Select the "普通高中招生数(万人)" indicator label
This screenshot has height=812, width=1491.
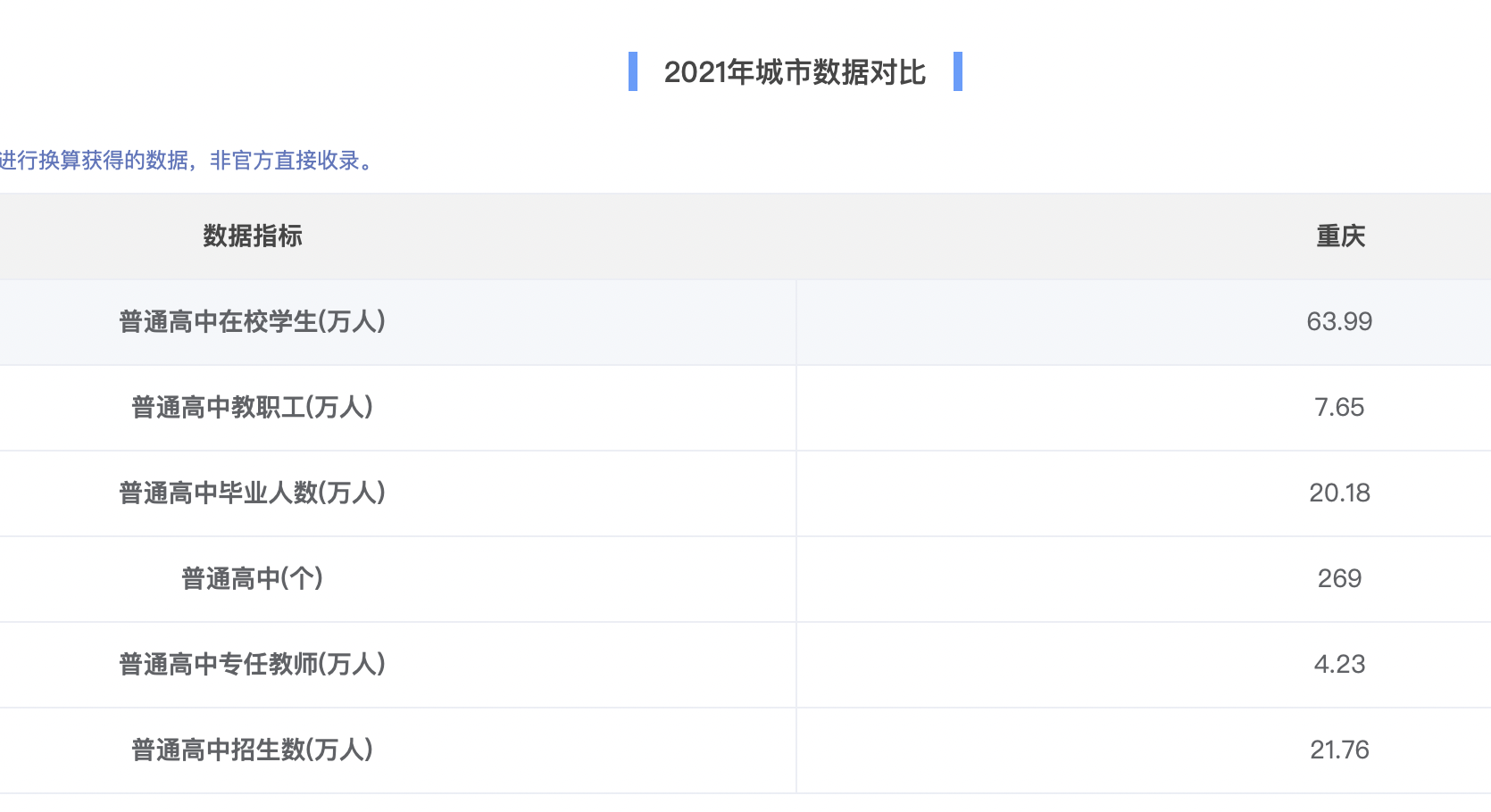[x=253, y=750]
